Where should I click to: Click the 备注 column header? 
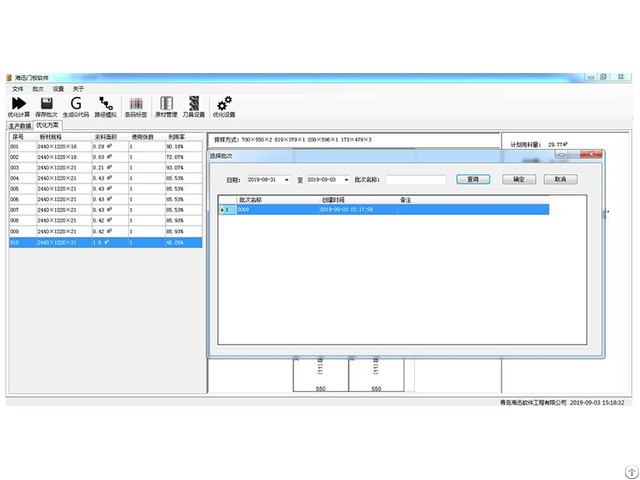(405, 200)
